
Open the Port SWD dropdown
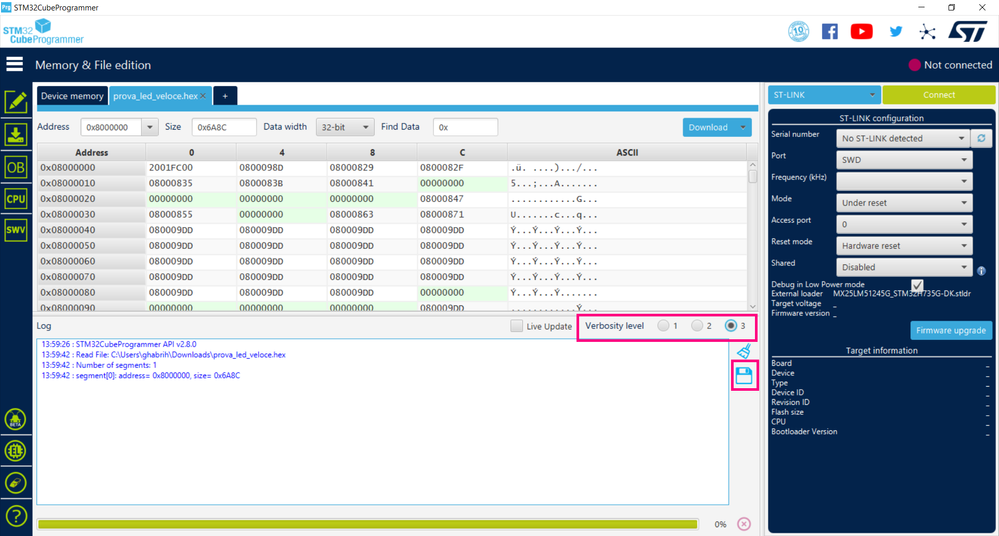[903, 160]
